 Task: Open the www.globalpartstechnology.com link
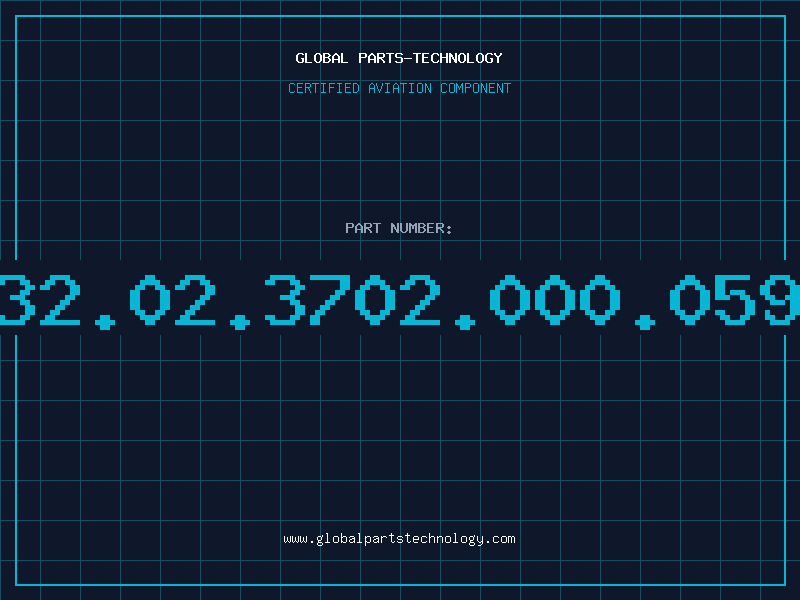399,539
